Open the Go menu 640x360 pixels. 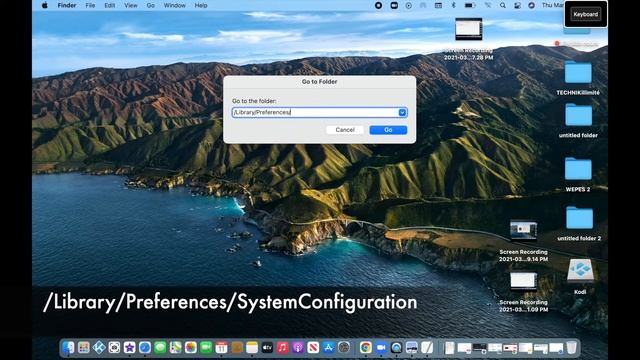click(151, 5)
